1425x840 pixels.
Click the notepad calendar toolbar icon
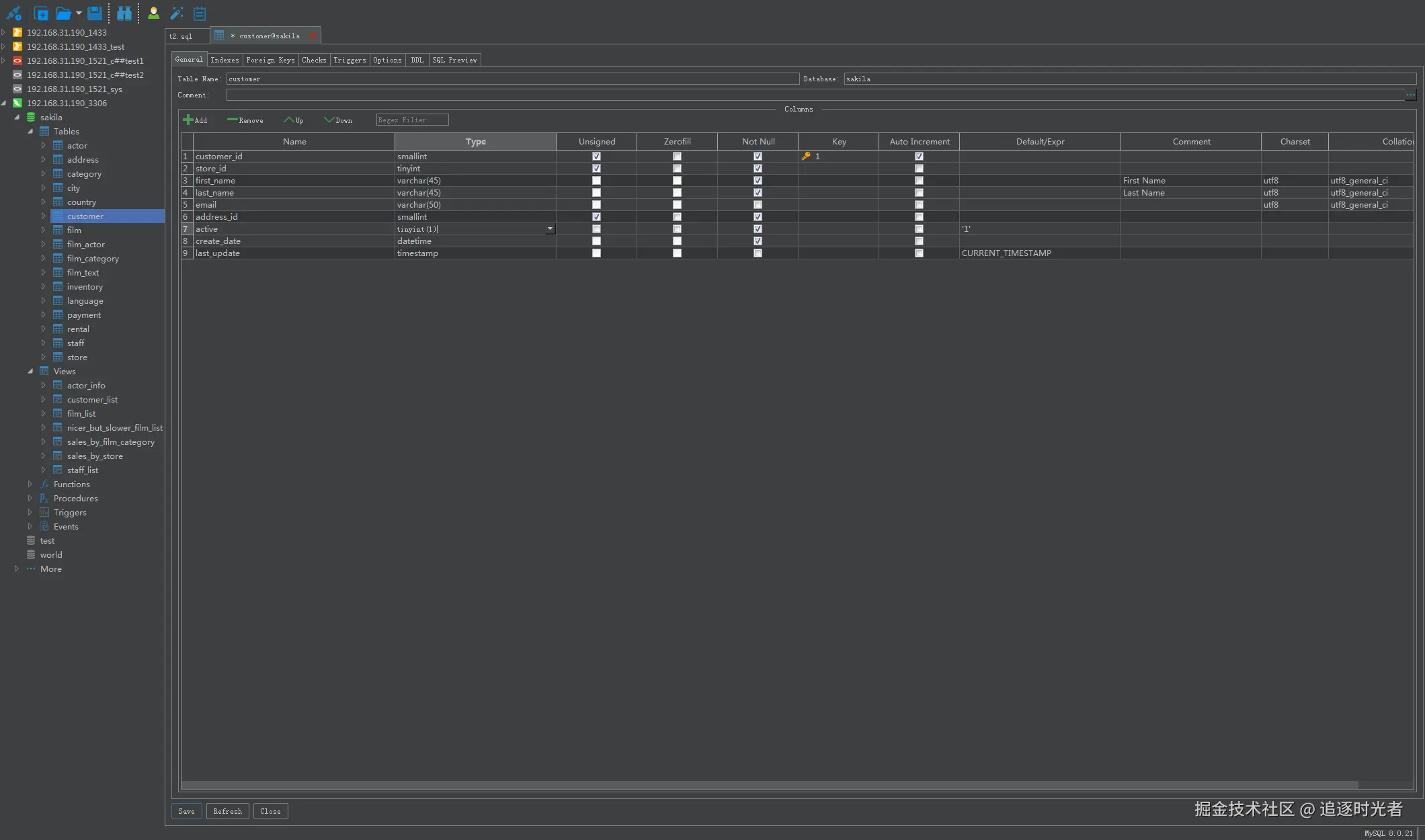(200, 13)
